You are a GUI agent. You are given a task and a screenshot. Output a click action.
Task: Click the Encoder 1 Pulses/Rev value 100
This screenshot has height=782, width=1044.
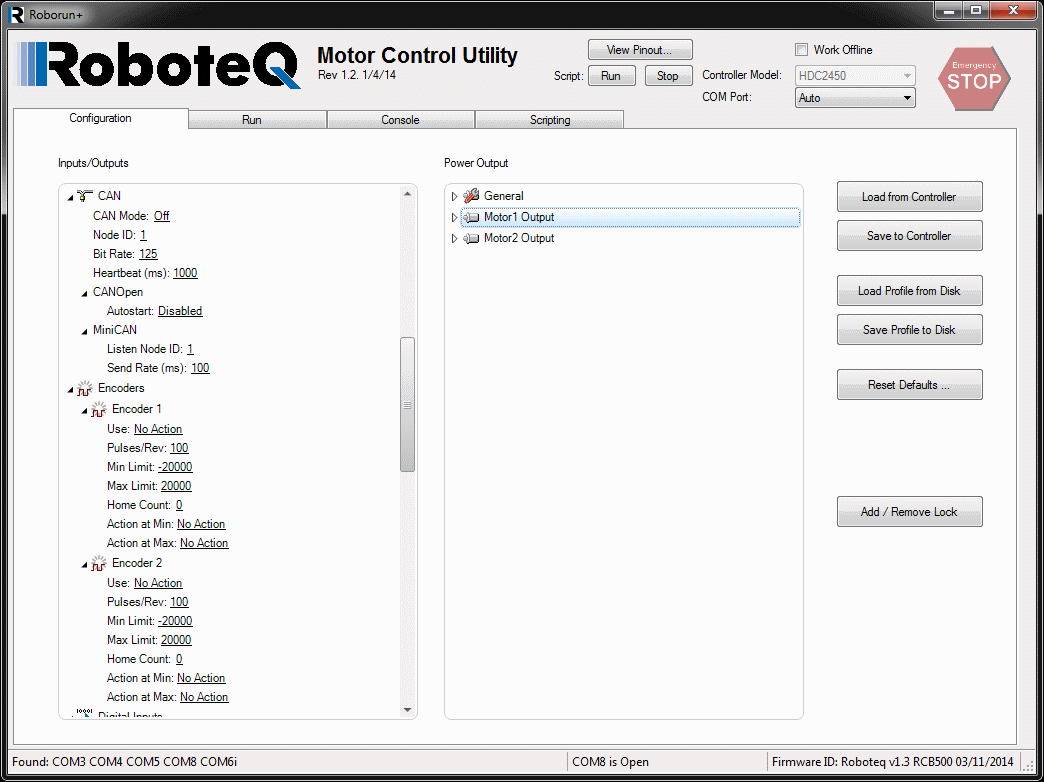[x=179, y=448]
